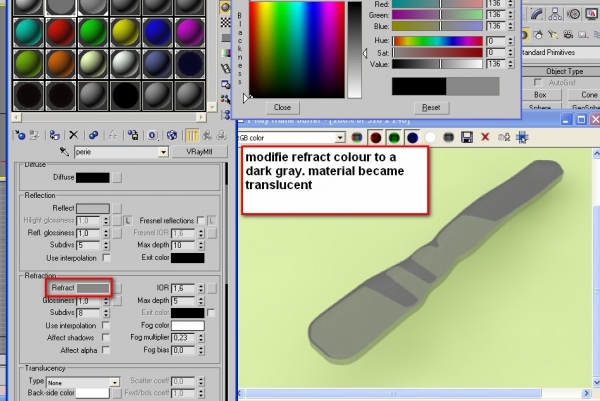Toggle green channel in frame buffer
This screenshot has height=401, width=600.
394,137
